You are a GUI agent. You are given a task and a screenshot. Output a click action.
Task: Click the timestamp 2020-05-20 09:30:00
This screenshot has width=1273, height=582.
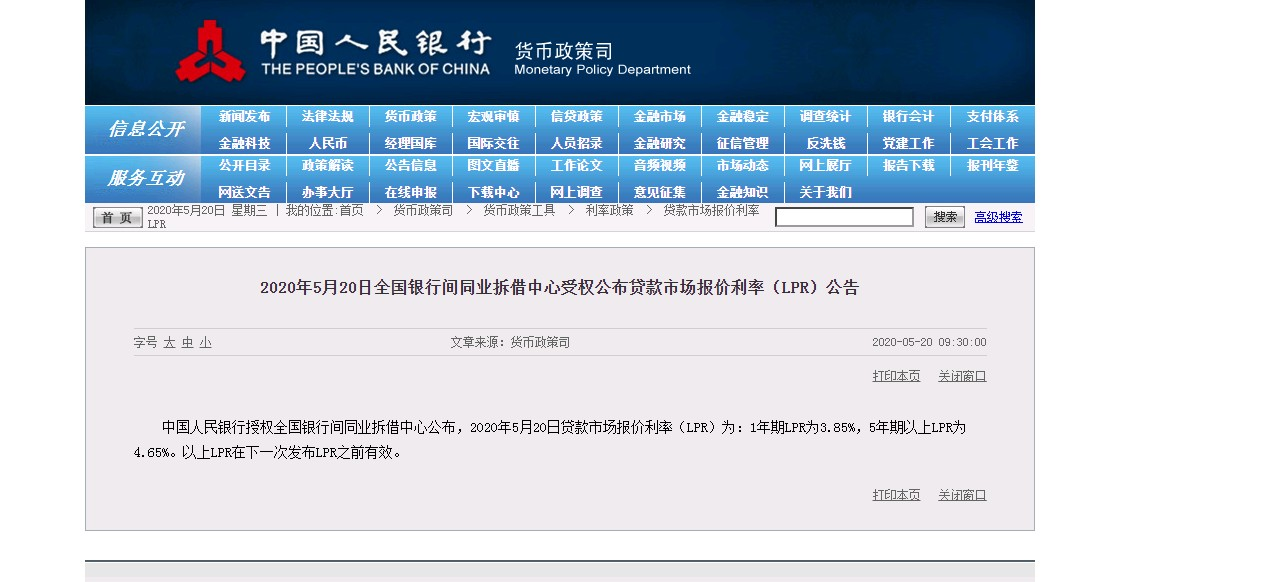[929, 342]
